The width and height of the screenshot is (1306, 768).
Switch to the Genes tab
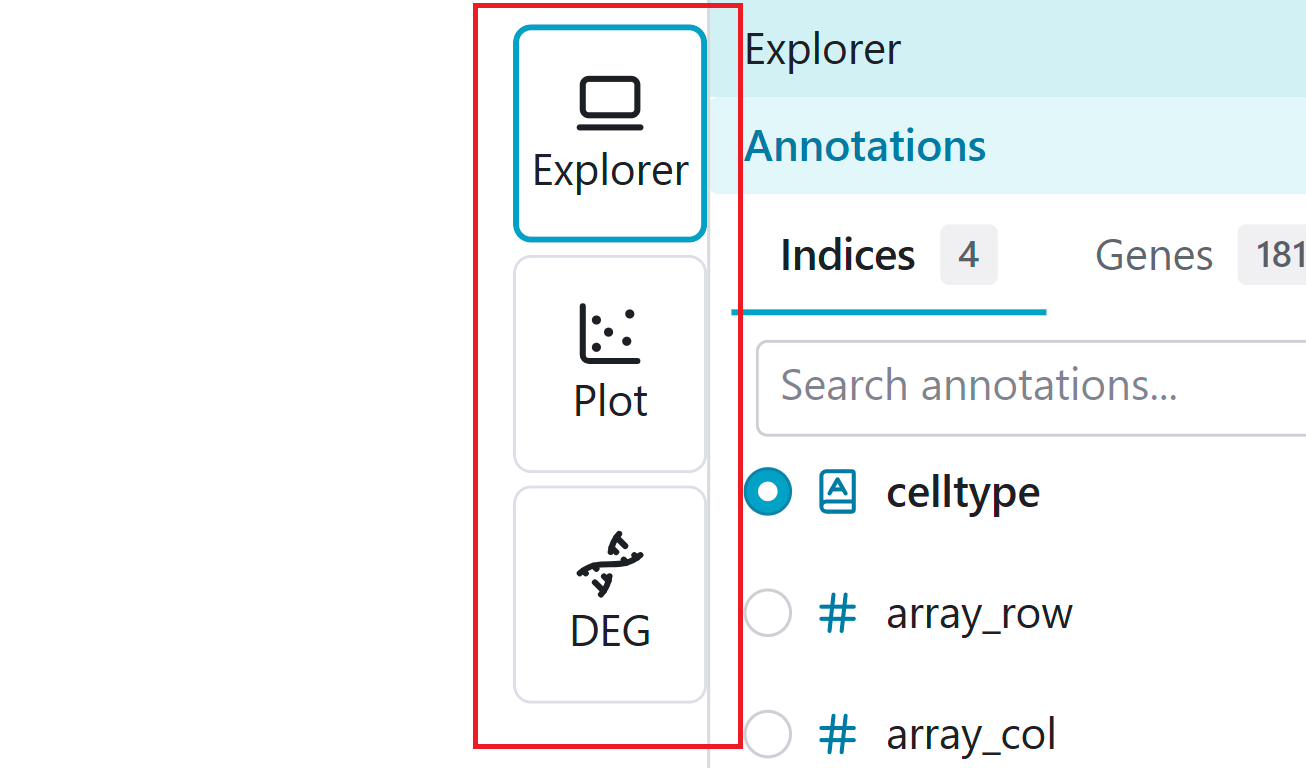coord(1154,255)
